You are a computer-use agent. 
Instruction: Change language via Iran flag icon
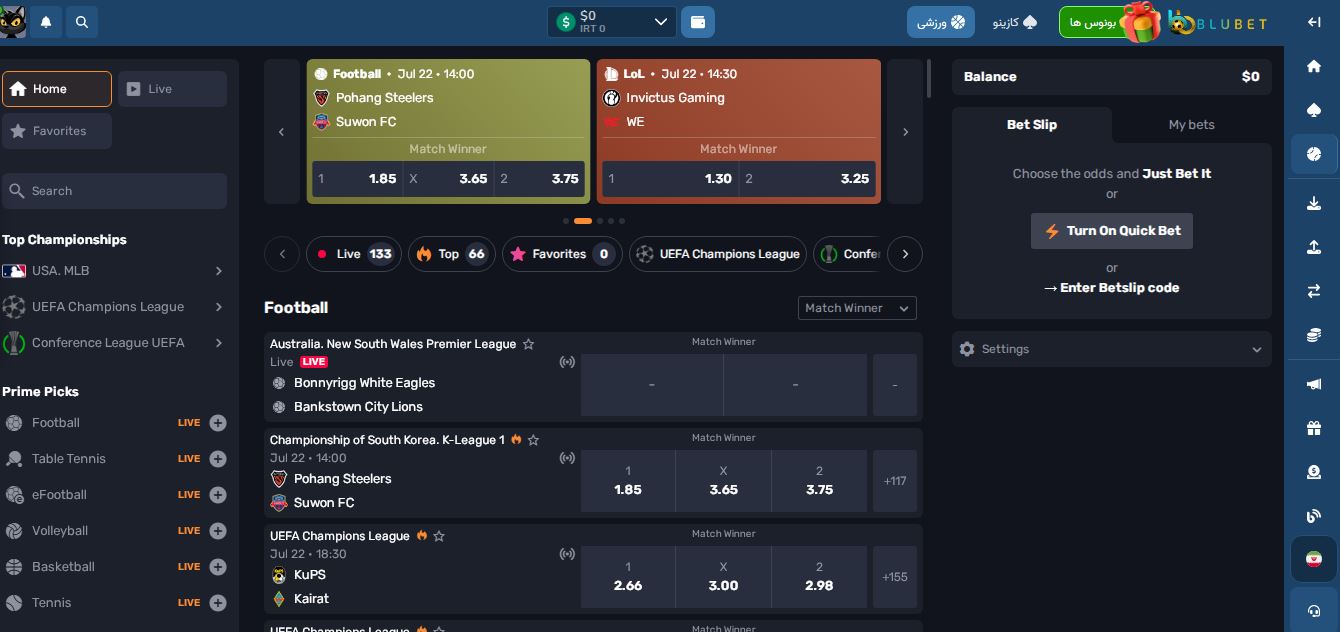1314,560
